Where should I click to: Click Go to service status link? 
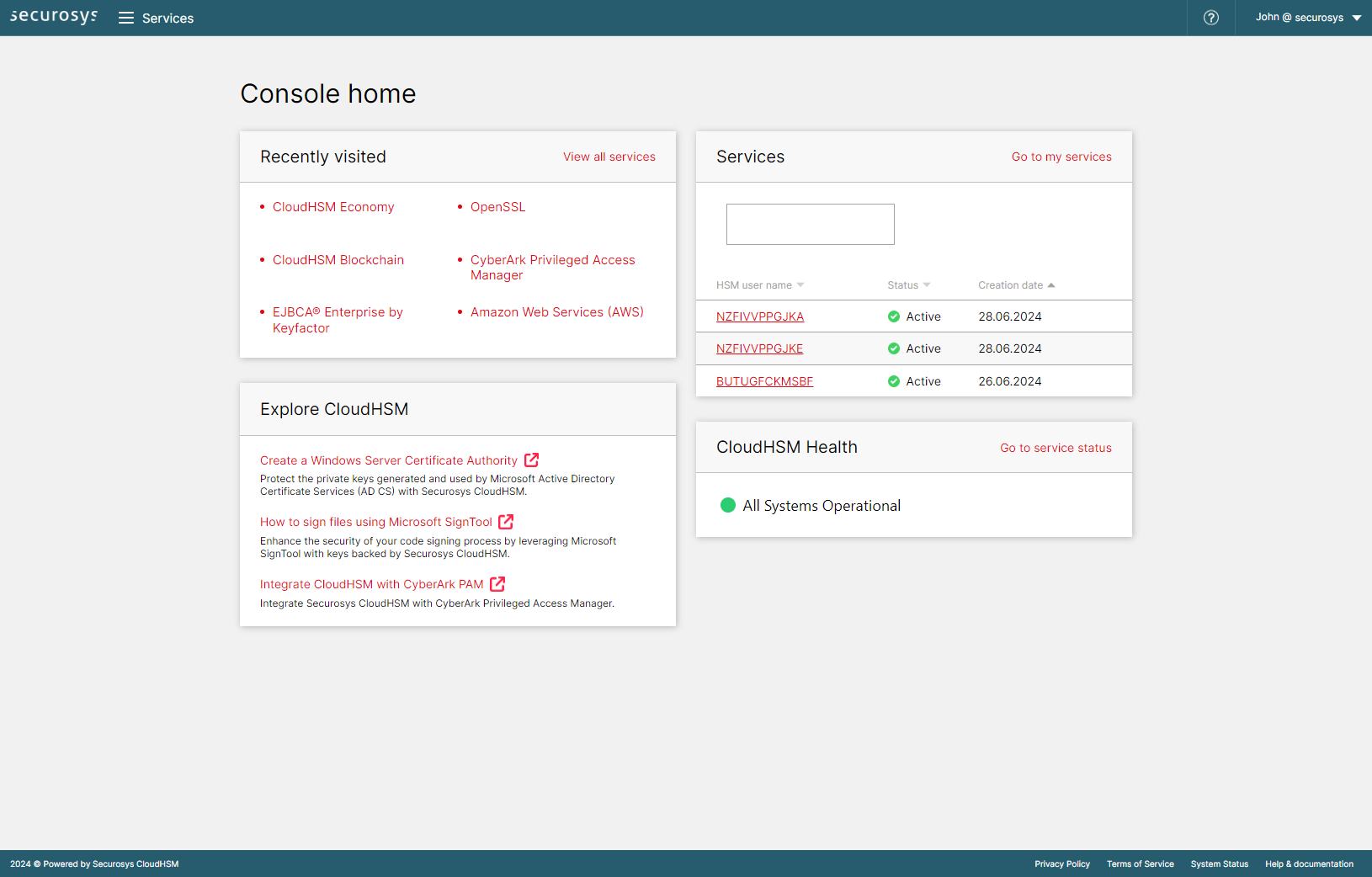1056,449
